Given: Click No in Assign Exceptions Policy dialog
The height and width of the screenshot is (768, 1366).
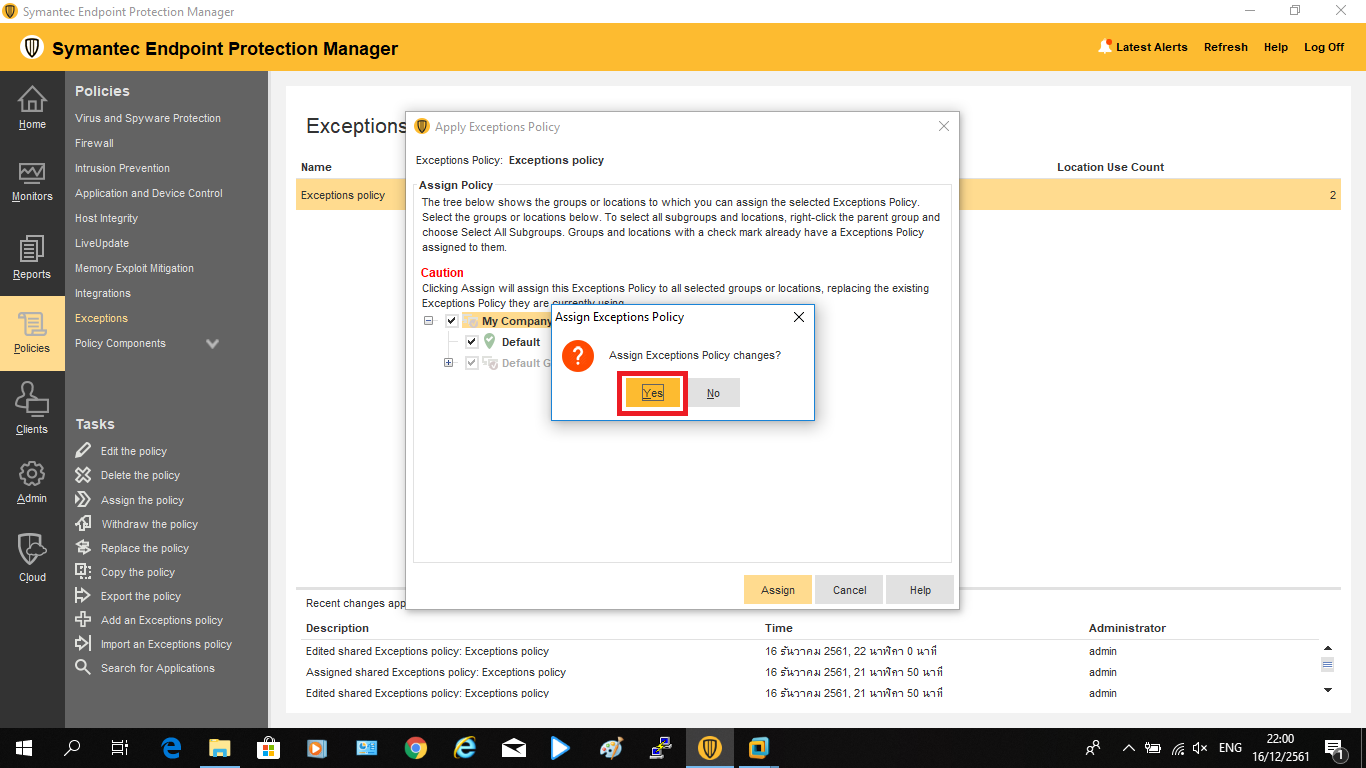Looking at the screenshot, I should [713, 393].
